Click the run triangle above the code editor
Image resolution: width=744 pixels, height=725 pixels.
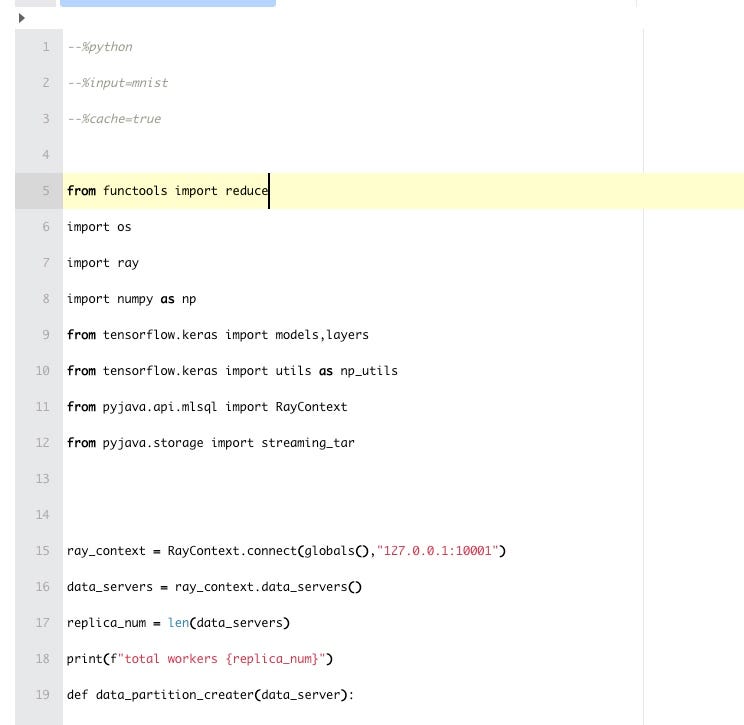coord(21,19)
